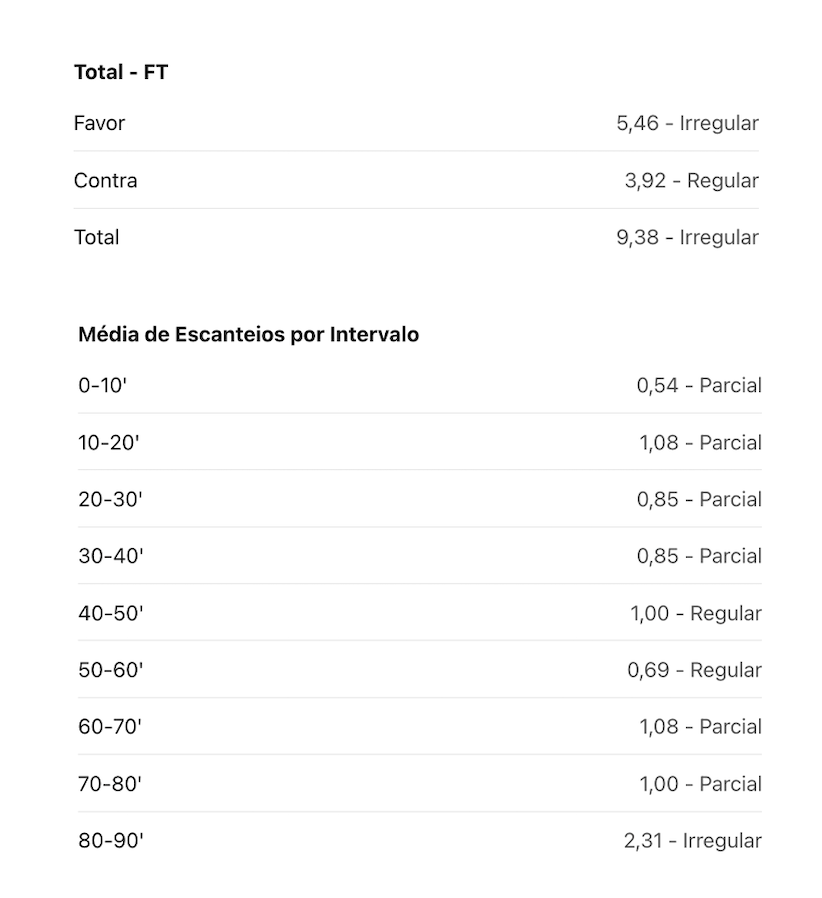Select the 9,38 - Irregular value
This screenshot has width=822, height=898.
pyautogui.click(x=687, y=237)
